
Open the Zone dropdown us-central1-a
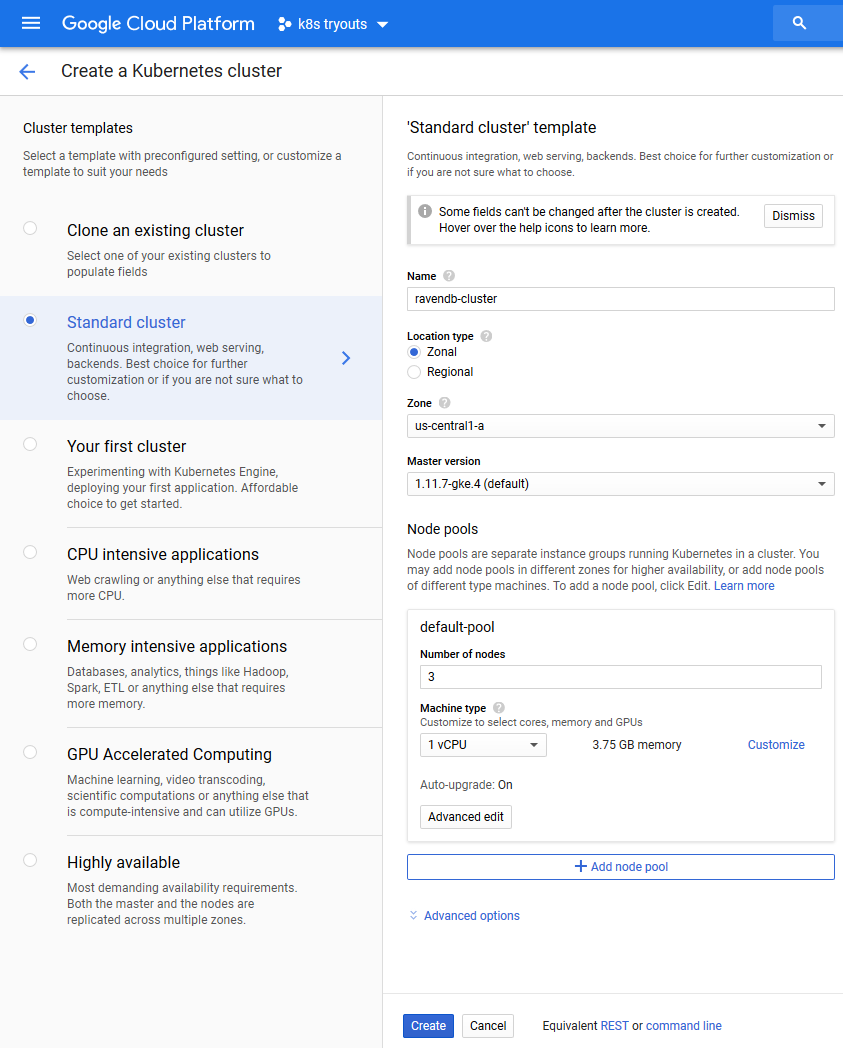point(620,426)
